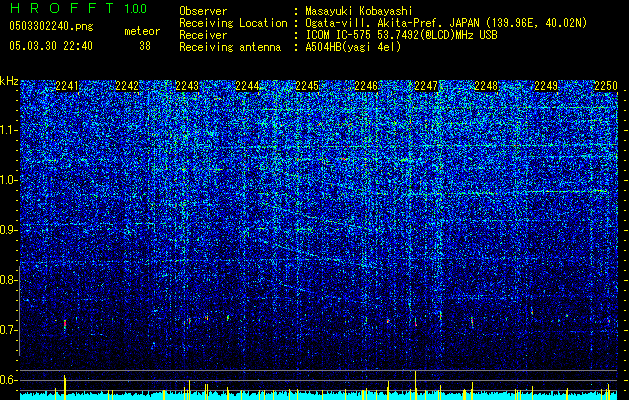Click the 'Observer' field label
This screenshot has height=400, width=629.
(x=203, y=11)
